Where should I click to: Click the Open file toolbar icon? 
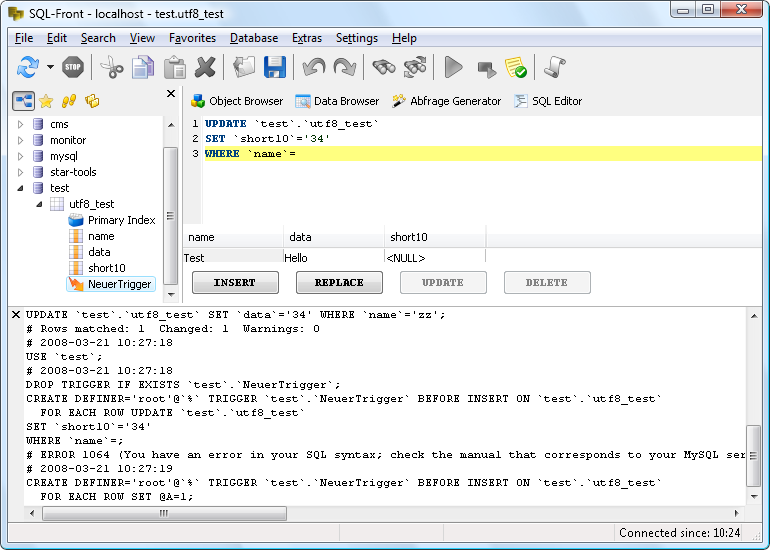pos(244,67)
